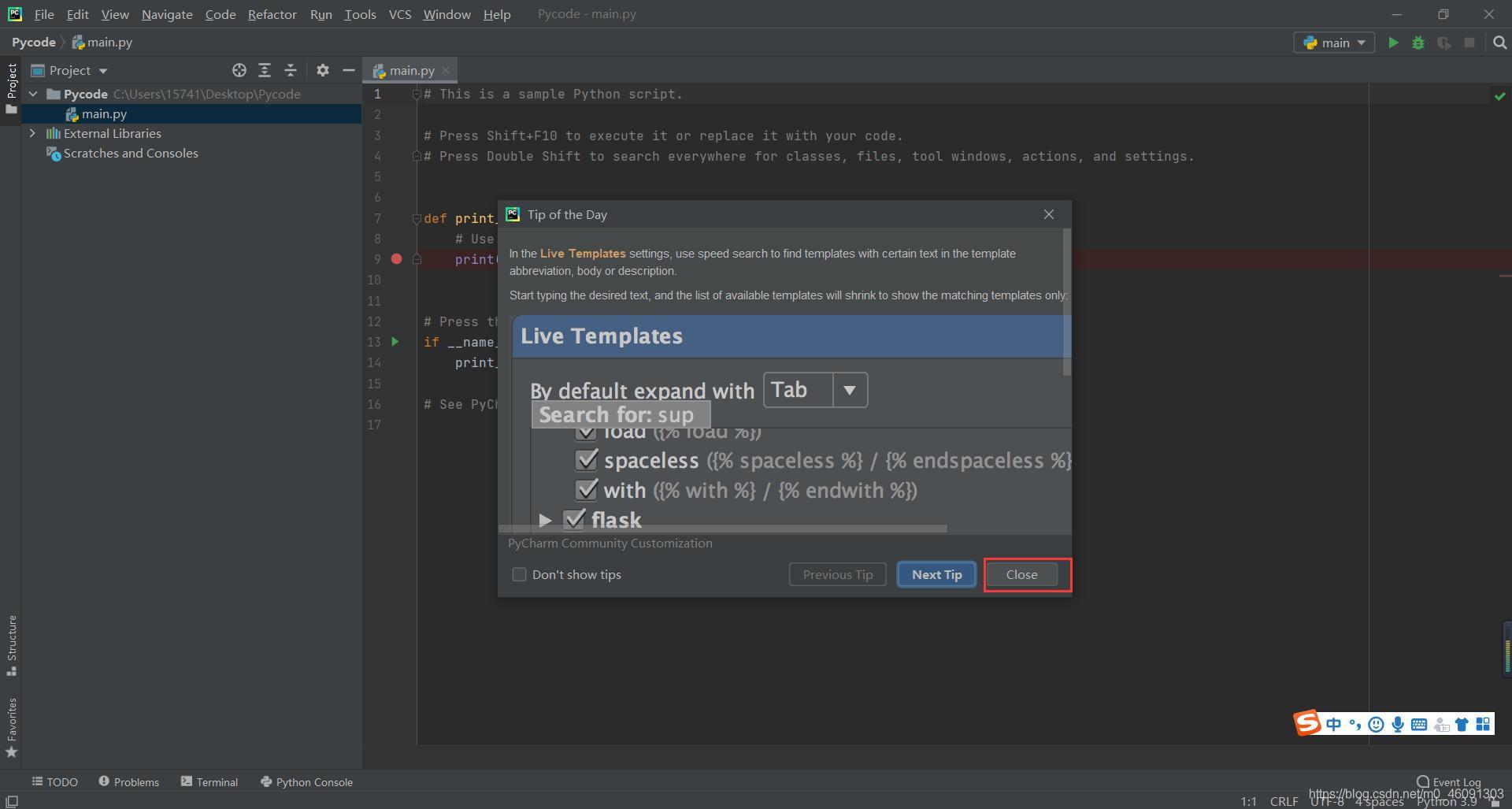The height and width of the screenshot is (809, 1512).
Task: Open the Problems tool window
Action: pos(128,782)
